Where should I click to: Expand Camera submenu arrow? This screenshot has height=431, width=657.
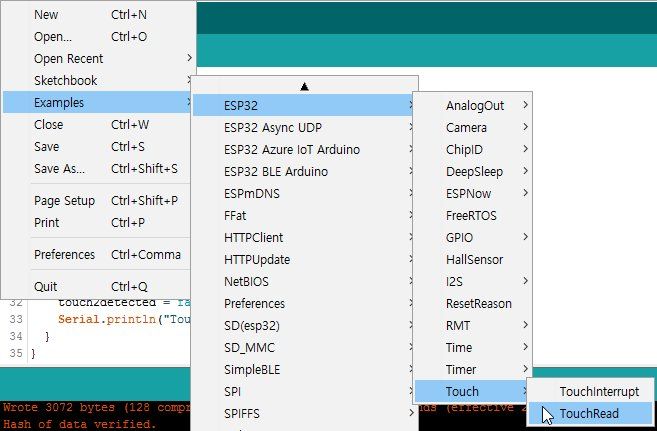(x=525, y=127)
